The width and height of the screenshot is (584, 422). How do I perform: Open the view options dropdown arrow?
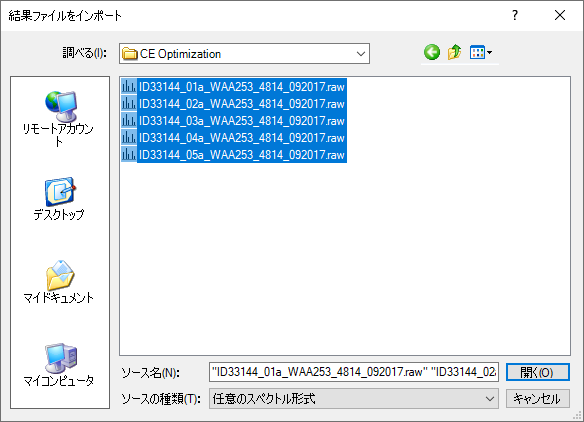click(490, 53)
